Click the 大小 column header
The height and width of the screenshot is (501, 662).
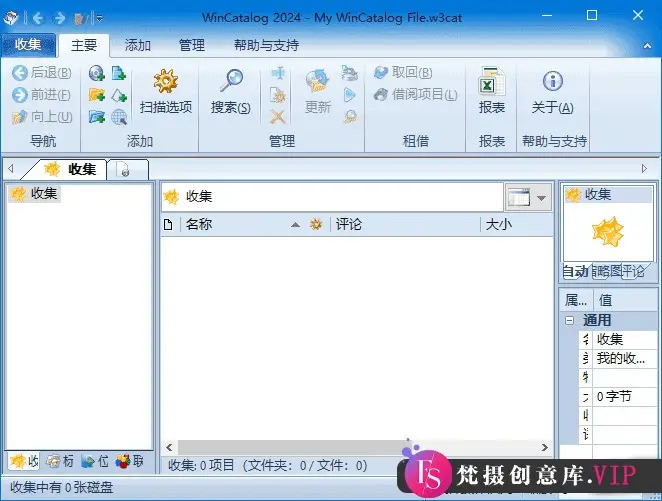[x=517, y=224]
